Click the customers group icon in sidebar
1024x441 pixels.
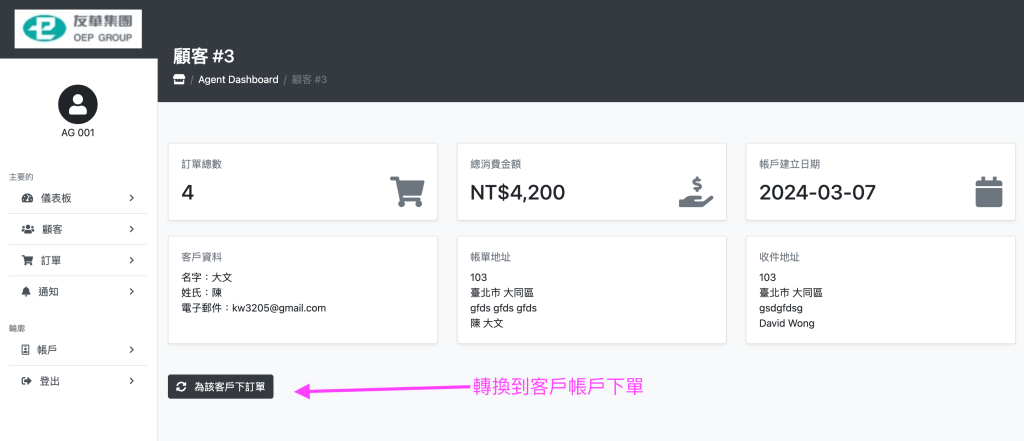click(27, 230)
